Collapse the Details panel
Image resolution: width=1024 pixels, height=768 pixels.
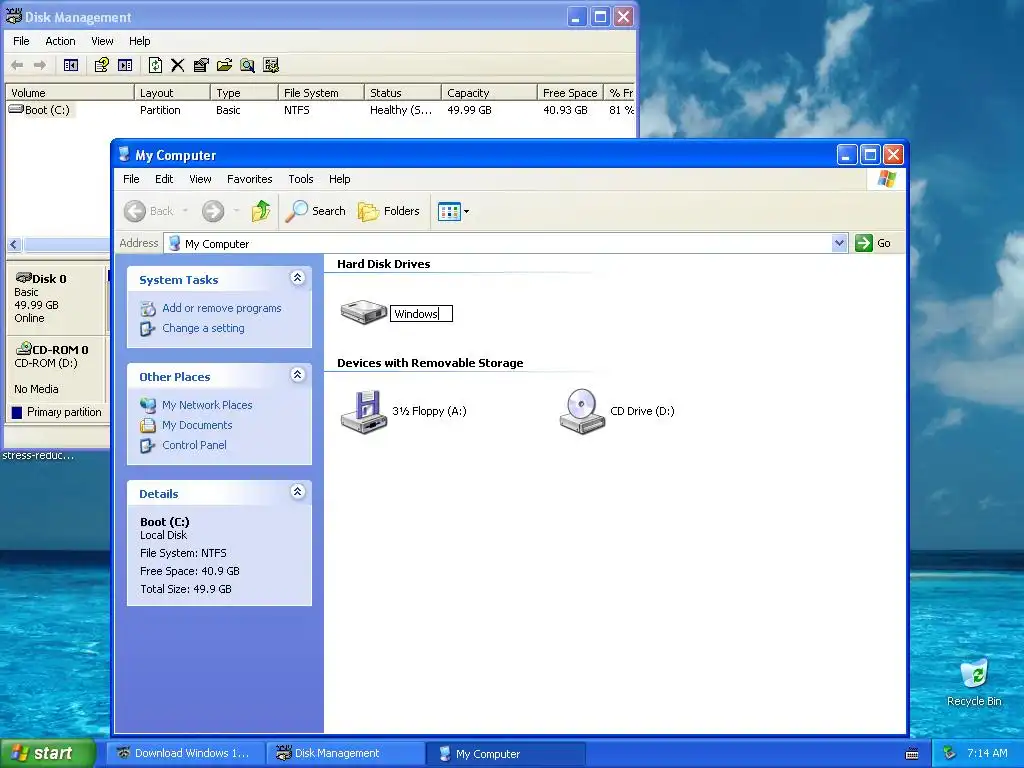[x=297, y=492]
